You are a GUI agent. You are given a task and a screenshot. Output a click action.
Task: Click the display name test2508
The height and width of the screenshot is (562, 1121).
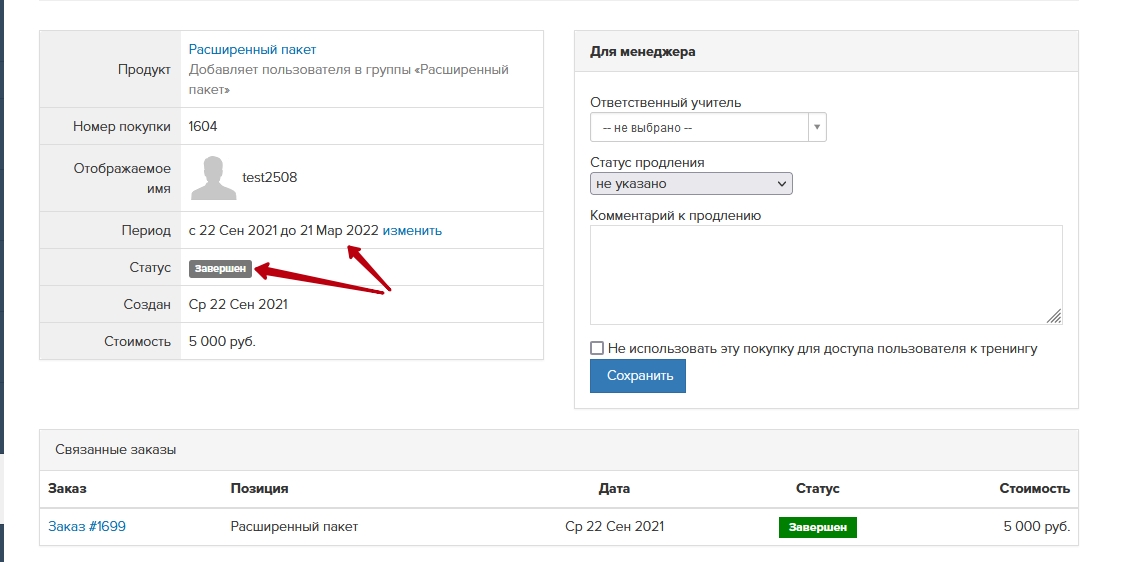point(270,178)
